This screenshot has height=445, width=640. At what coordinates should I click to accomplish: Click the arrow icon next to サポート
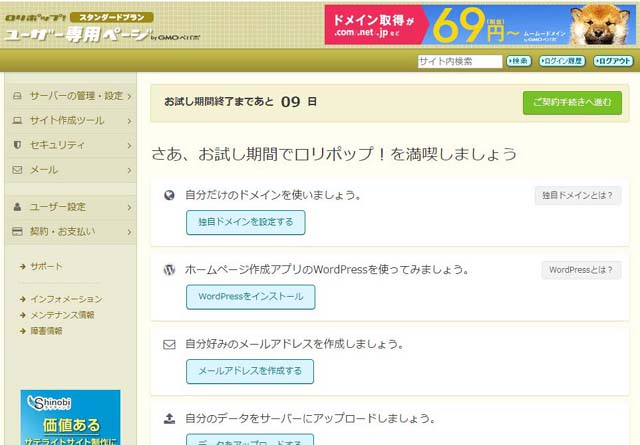coord(23,267)
